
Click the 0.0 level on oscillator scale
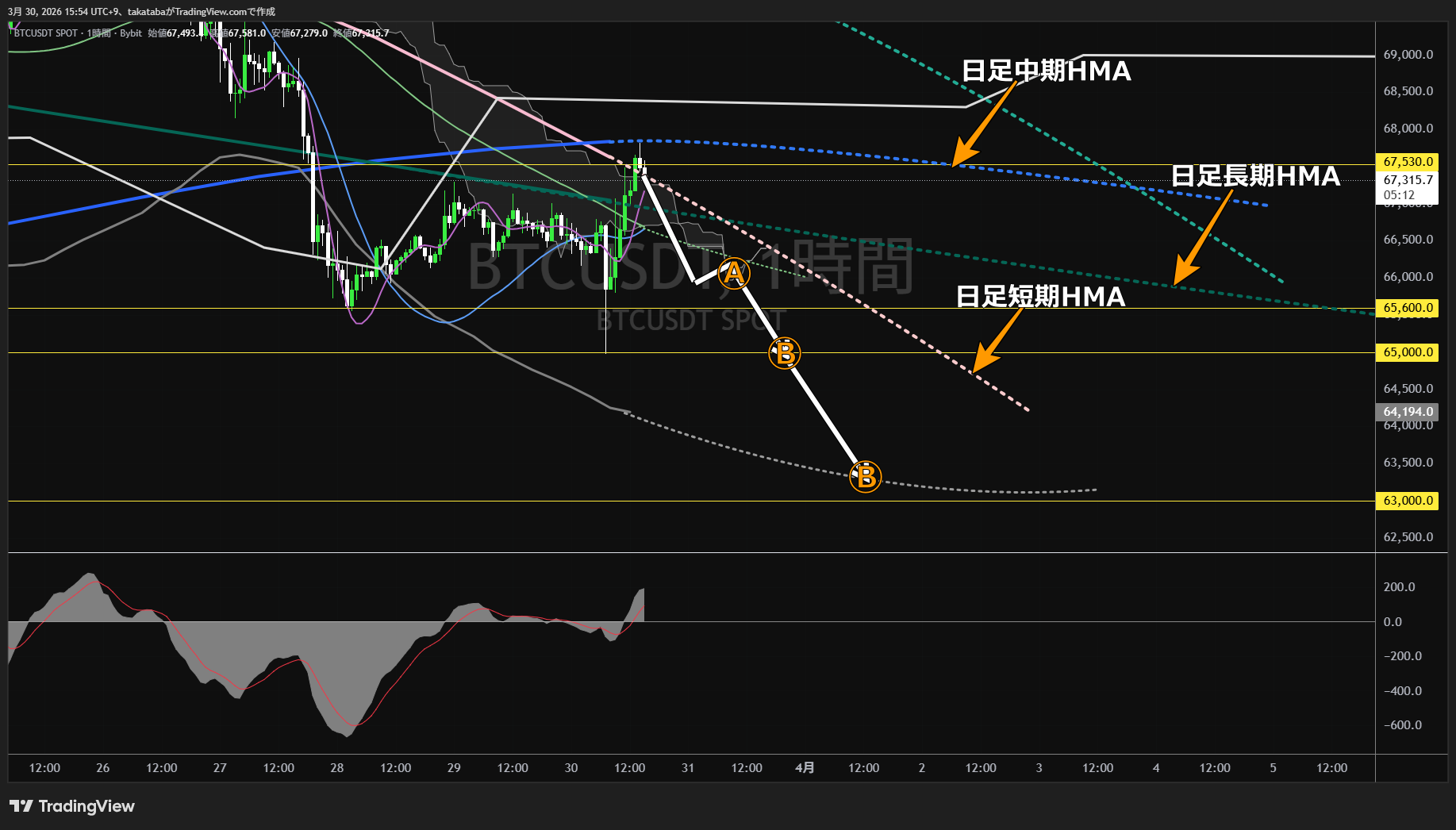click(1393, 621)
